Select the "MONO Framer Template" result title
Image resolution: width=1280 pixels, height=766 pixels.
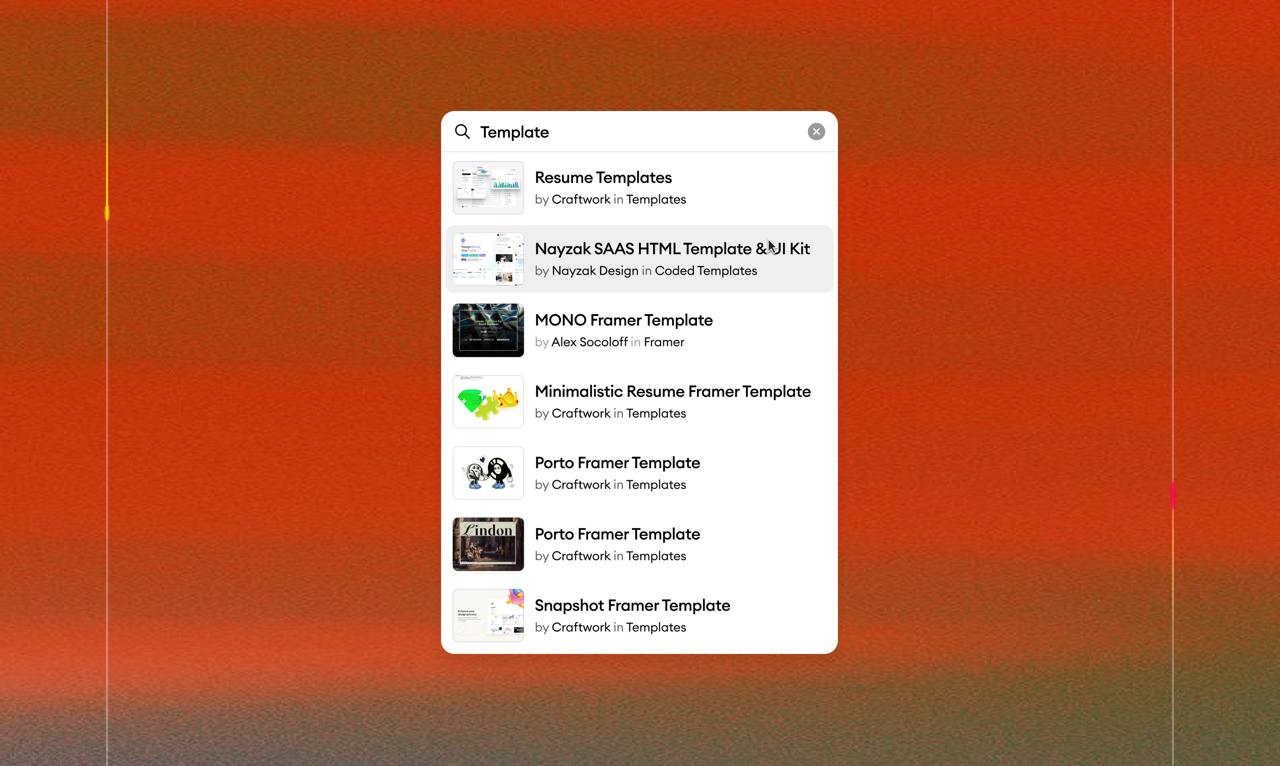pos(623,320)
